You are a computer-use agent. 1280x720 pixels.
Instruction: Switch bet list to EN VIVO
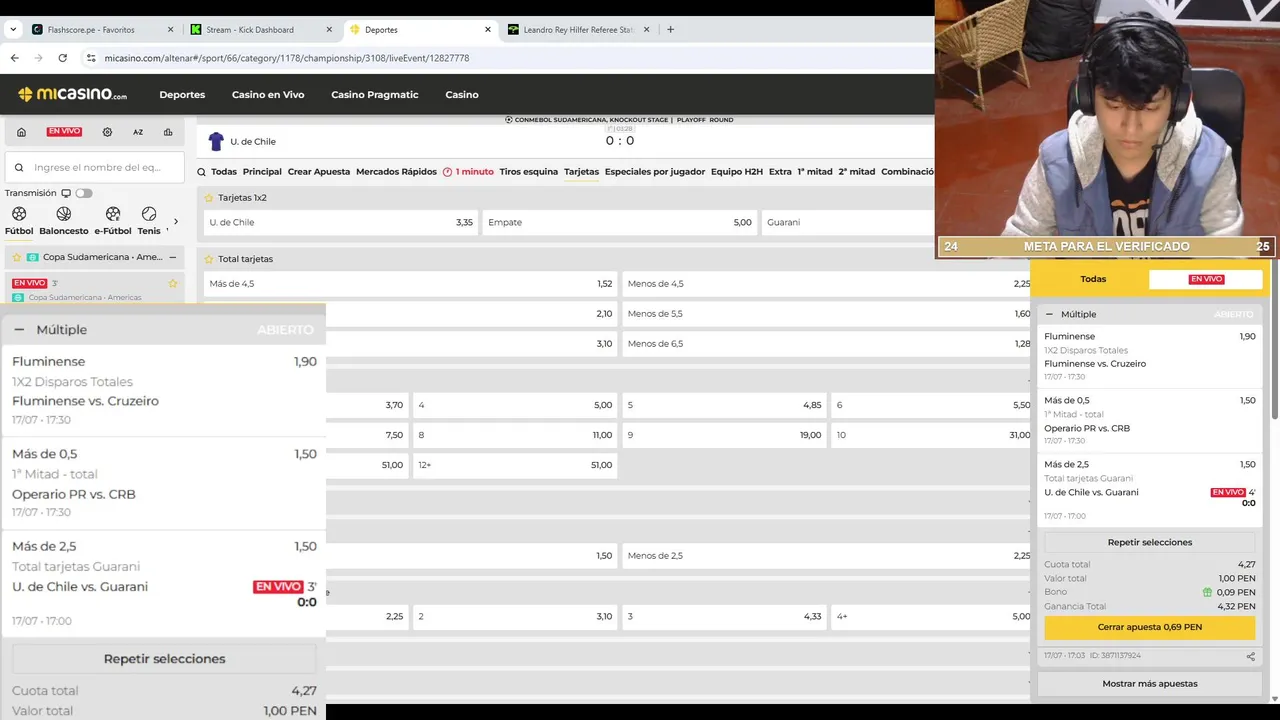[1206, 279]
